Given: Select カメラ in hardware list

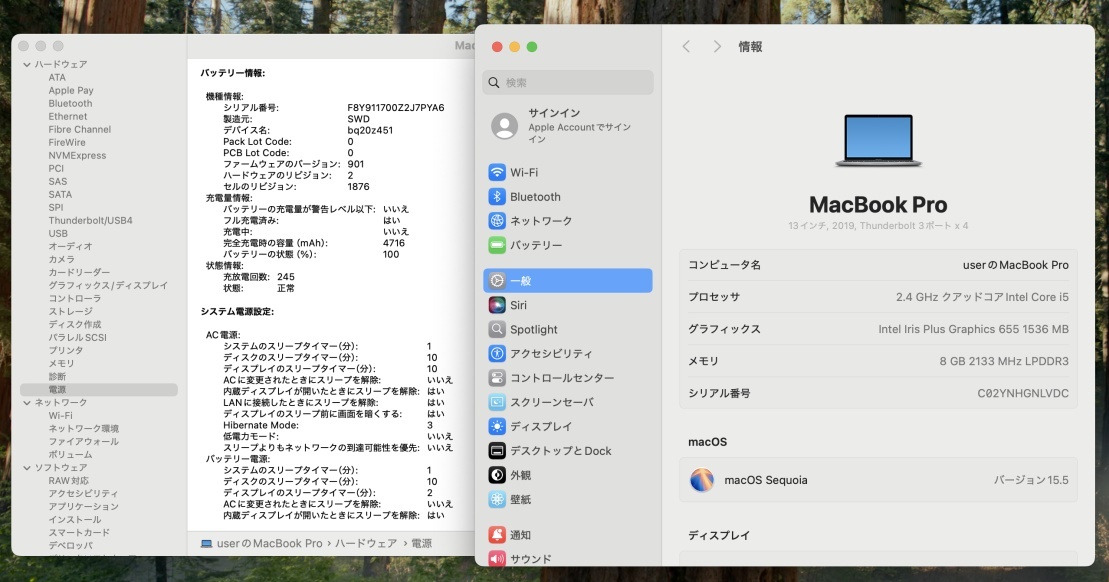Looking at the screenshot, I should click(62, 260).
